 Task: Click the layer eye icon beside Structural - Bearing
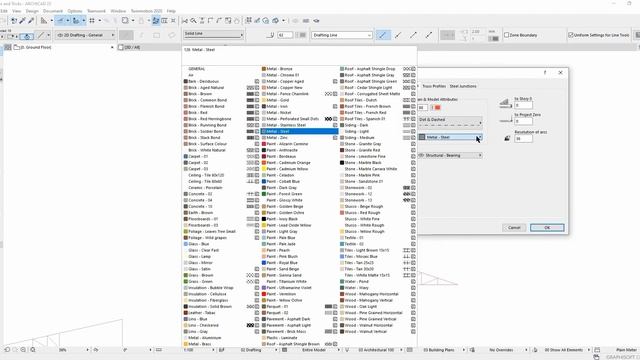[x=422, y=156]
